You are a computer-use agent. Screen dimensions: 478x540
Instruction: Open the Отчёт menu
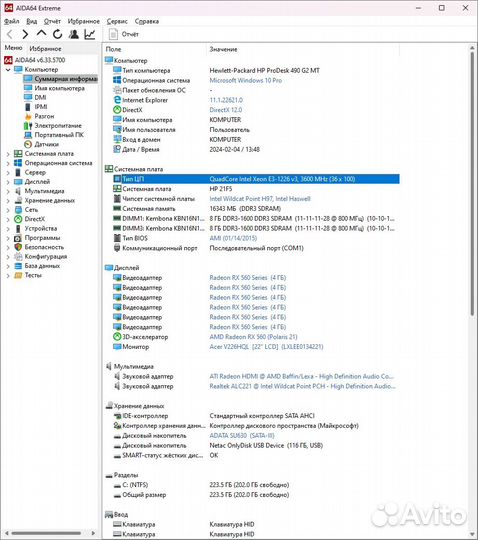(52, 21)
